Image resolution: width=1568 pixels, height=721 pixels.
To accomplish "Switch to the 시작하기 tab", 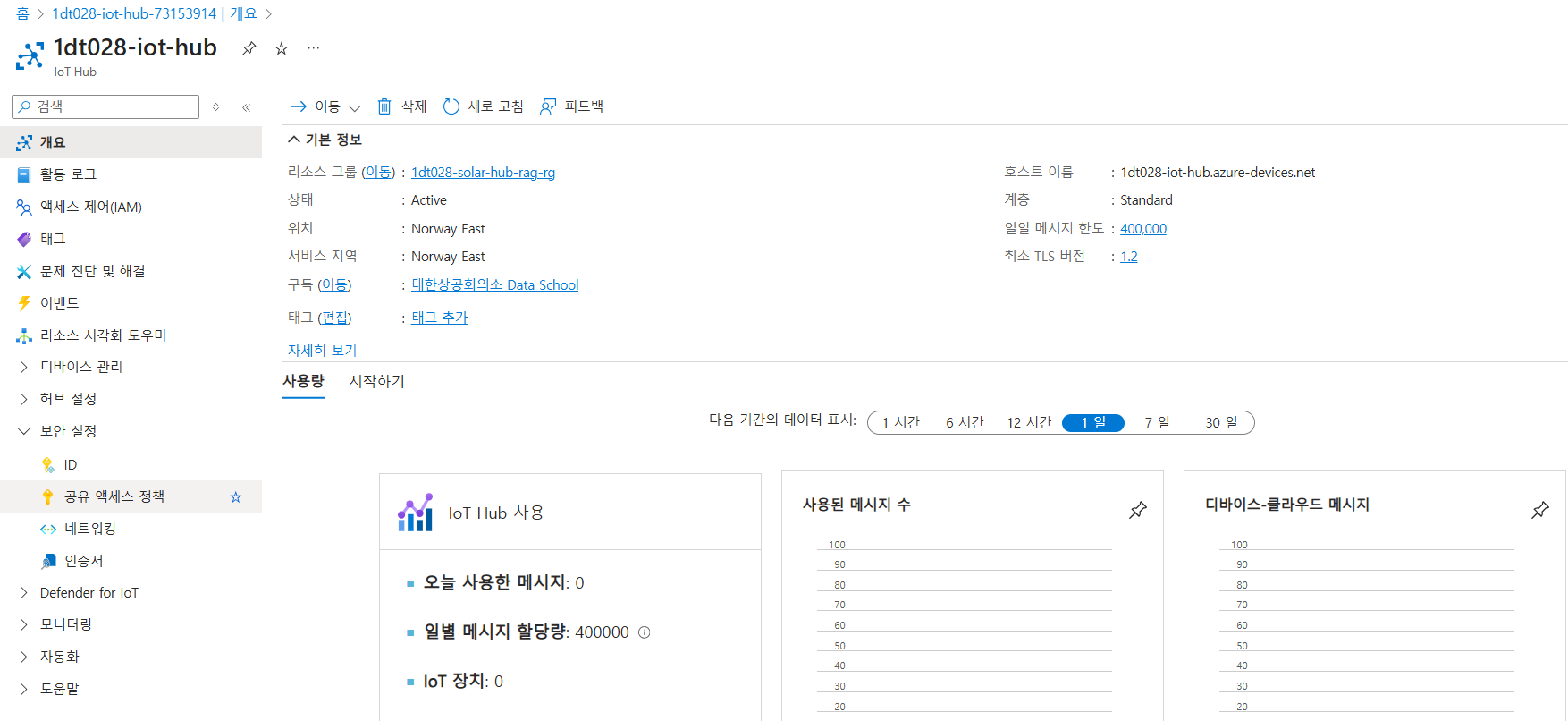I will pos(376,381).
